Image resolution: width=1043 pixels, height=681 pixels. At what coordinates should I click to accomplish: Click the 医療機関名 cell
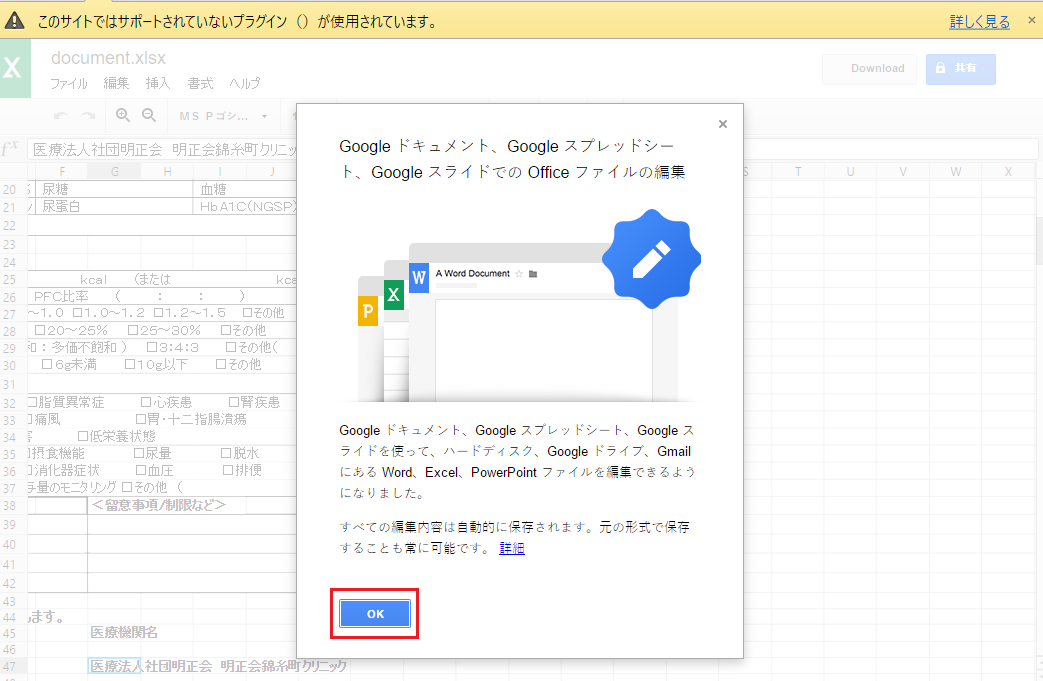point(124,632)
